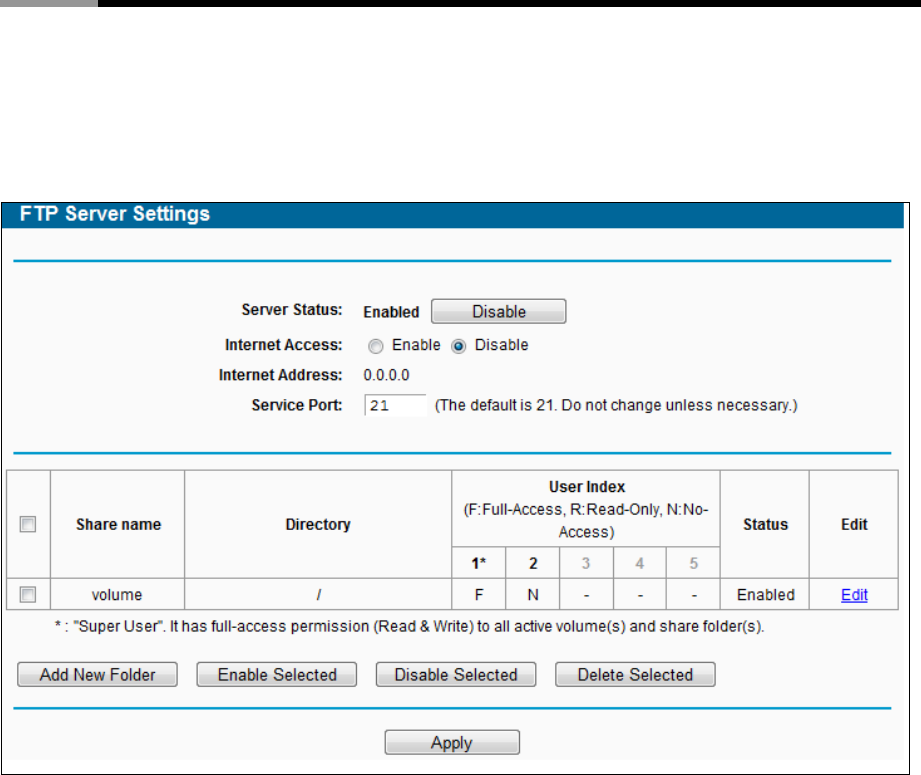The width and height of the screenshot is (921, 775).
Task: Click the 'User Index' header text
Action: point(587,487)
